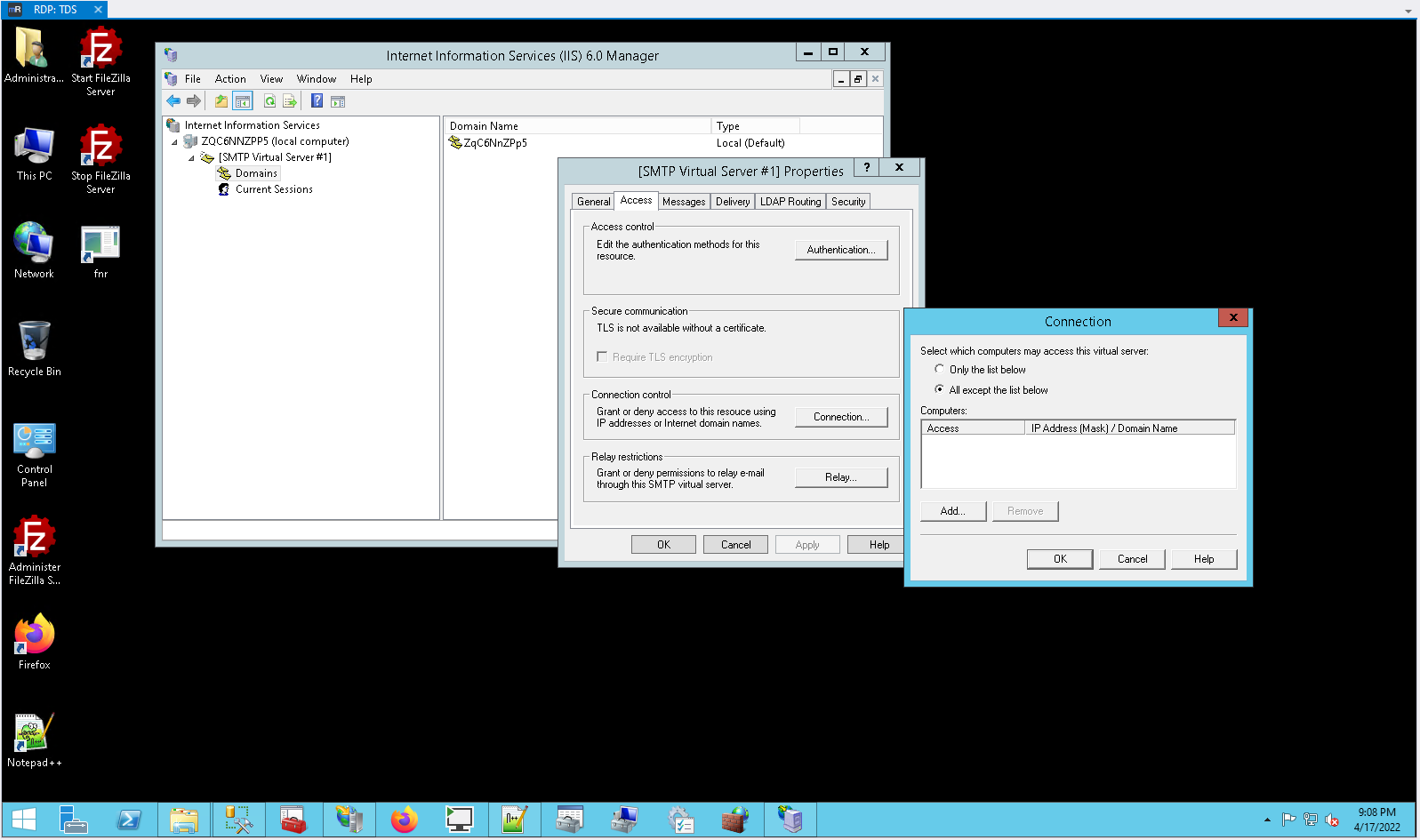The image size is (1420, 840).
Task: Show hidden icons arrow in system tray
Action: pos(1267,820)
